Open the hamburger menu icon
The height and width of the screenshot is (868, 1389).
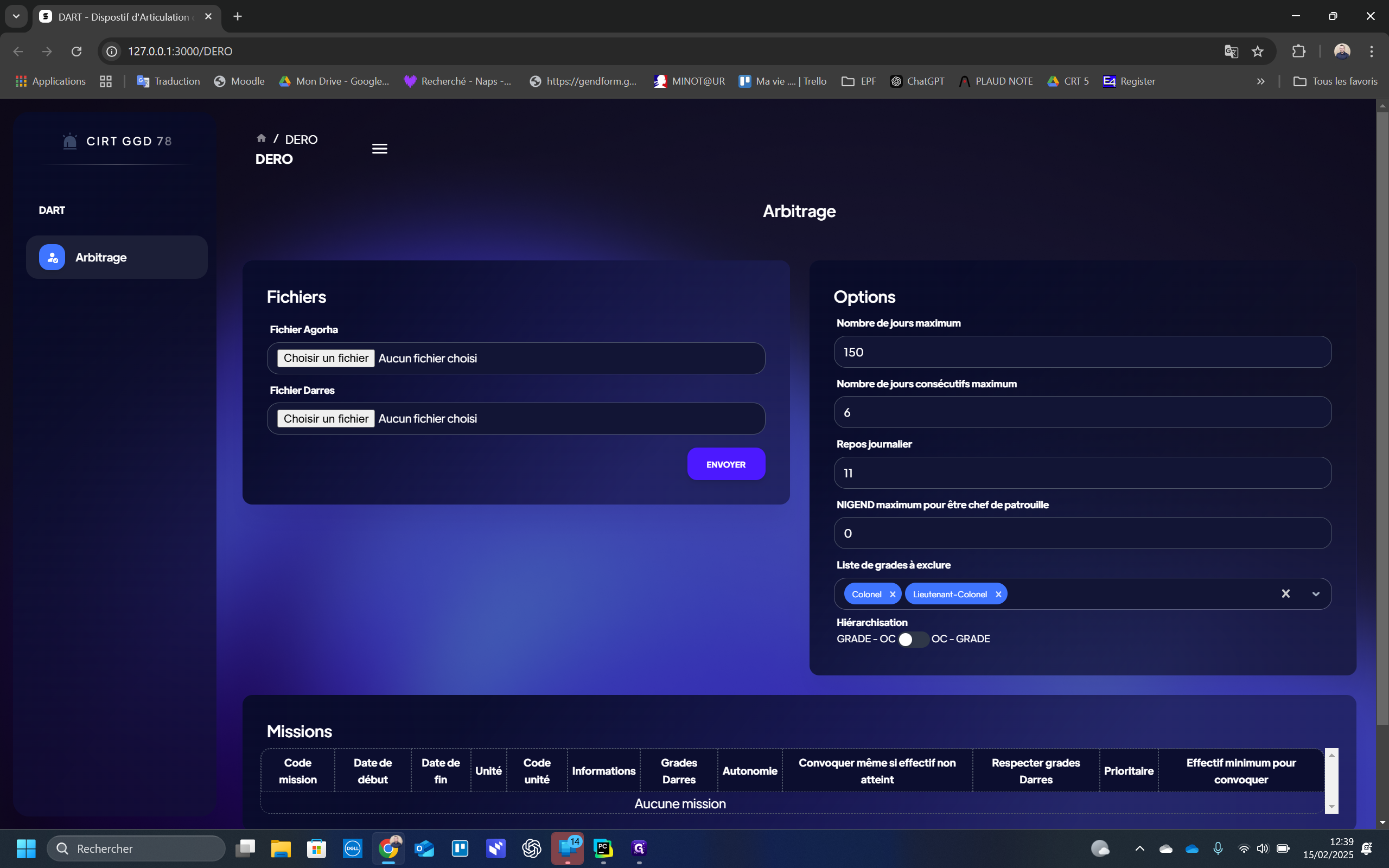[379, 149]
